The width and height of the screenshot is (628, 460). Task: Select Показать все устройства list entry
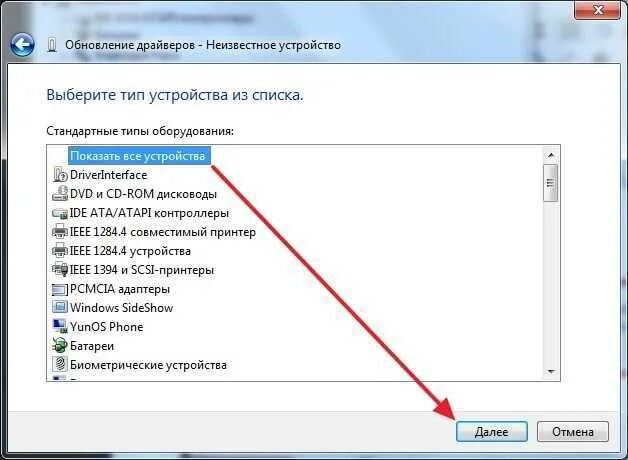139,156
